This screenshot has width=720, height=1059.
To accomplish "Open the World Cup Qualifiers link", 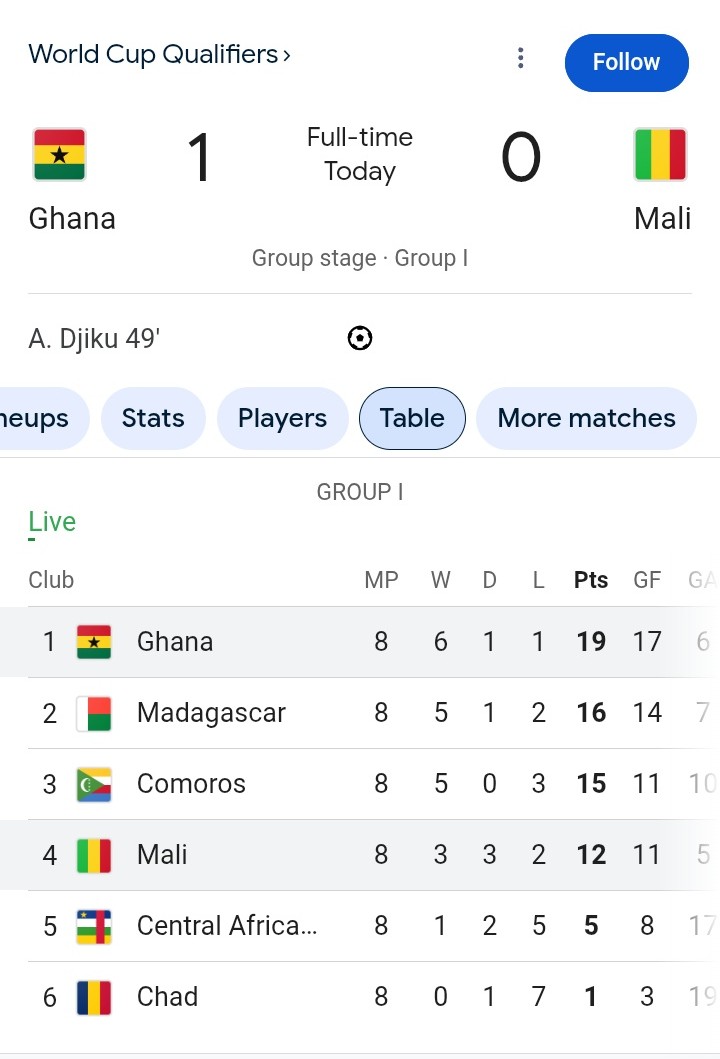I will pyautogui.click(x=159, y=54).
